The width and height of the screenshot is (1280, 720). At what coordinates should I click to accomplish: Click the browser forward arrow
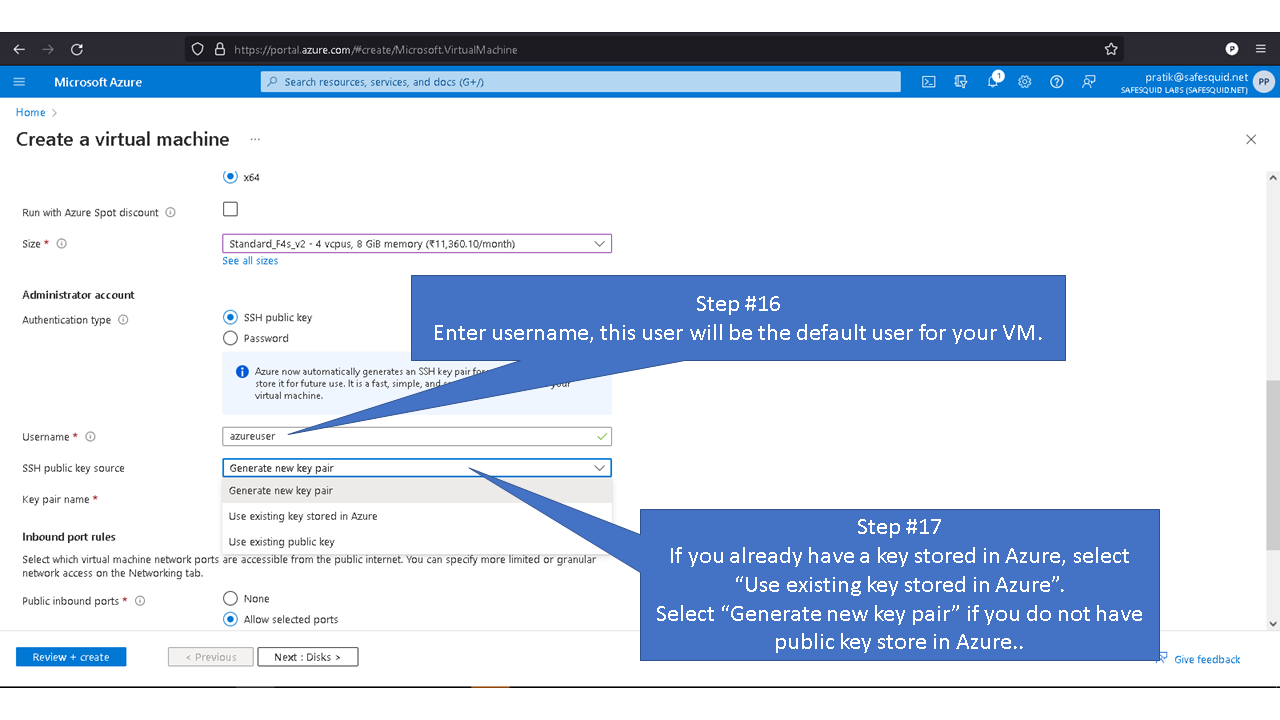click(48, 49)
